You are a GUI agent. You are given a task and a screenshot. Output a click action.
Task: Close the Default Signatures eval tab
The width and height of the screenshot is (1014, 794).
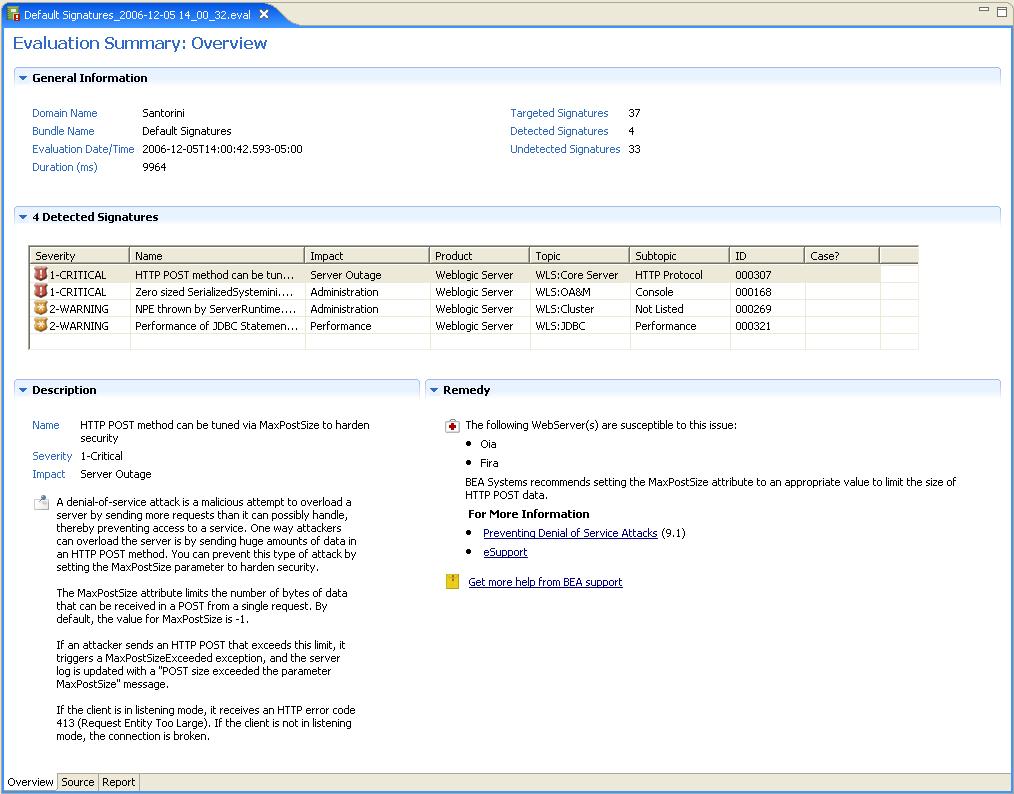tap(264, 14)
